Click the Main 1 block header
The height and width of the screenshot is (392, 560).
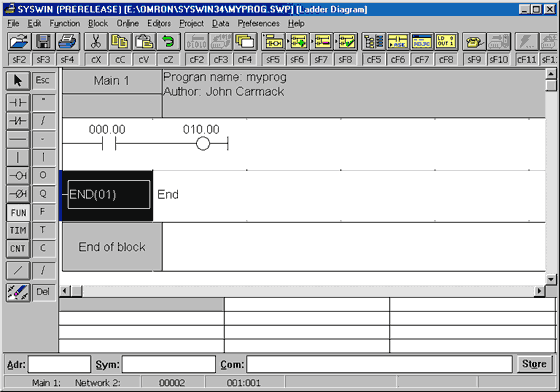click(112, 81)
